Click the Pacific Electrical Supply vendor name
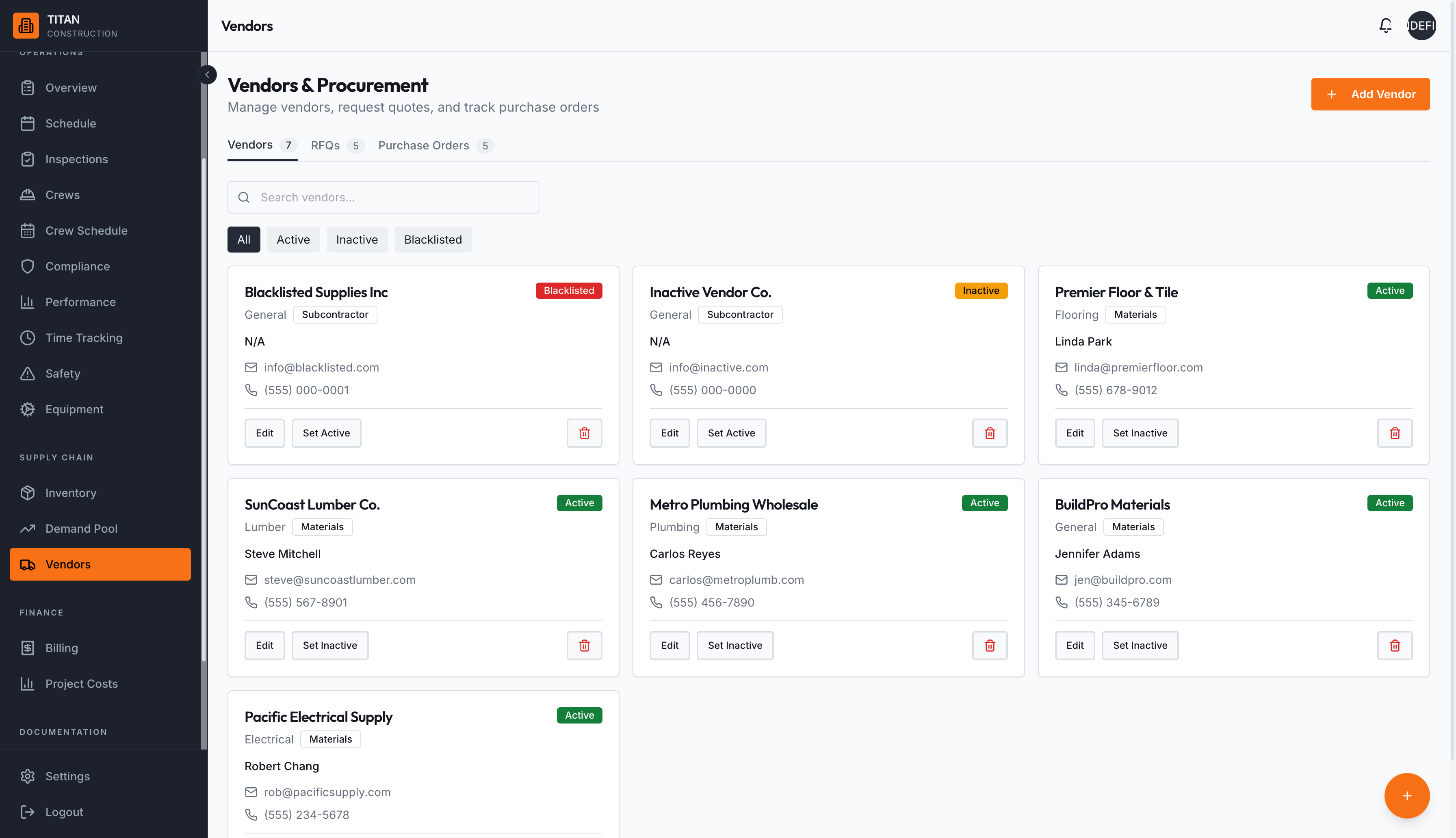Image resolution: width=1456 pixels, height=838 pixels. (318, 717)
